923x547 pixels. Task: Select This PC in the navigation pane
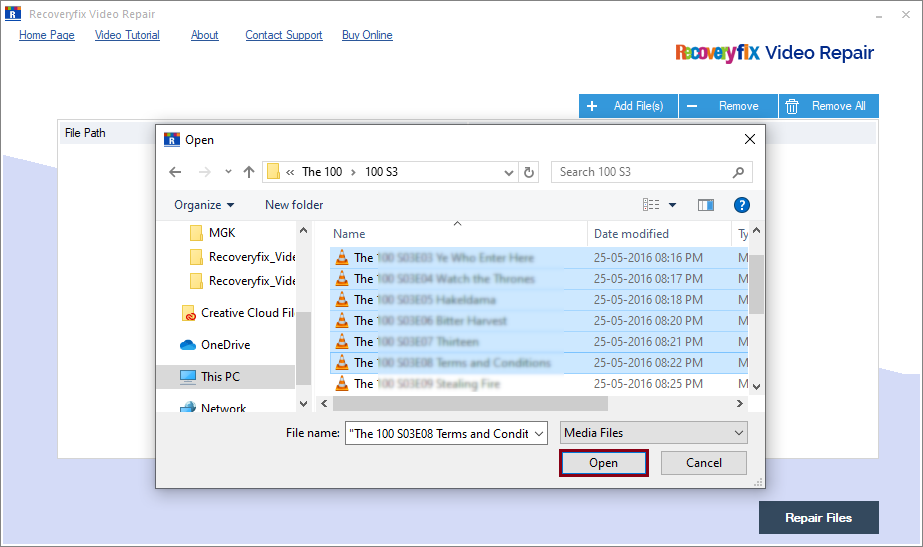[x=225, y=377]
